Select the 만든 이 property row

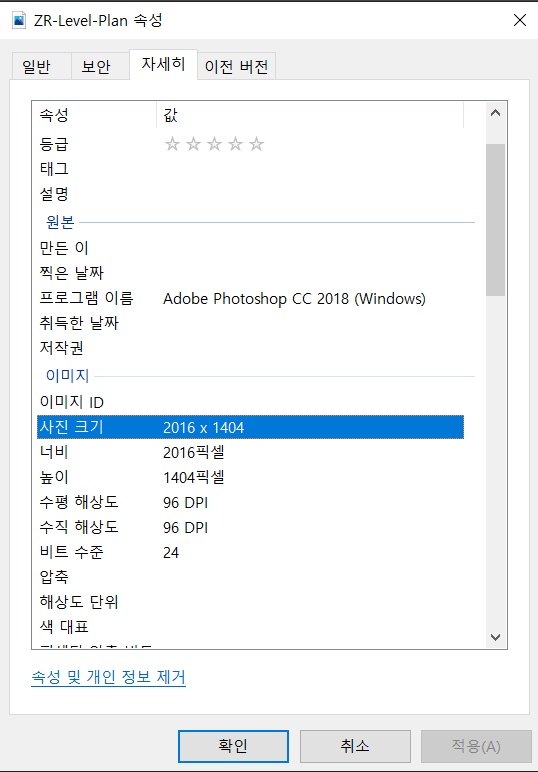click(251, 248)
